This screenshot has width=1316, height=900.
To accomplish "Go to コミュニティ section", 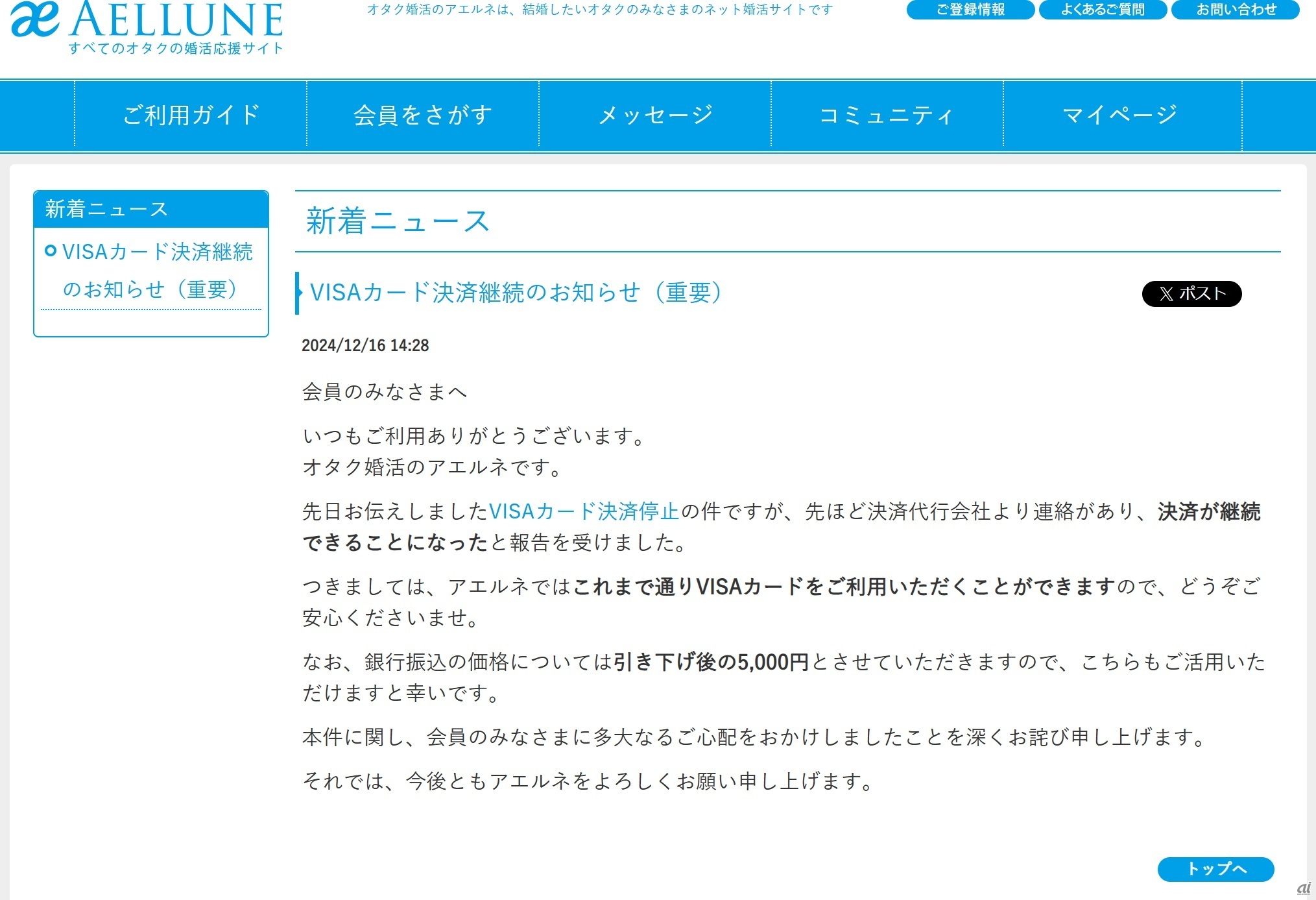I will coord(887,115).
